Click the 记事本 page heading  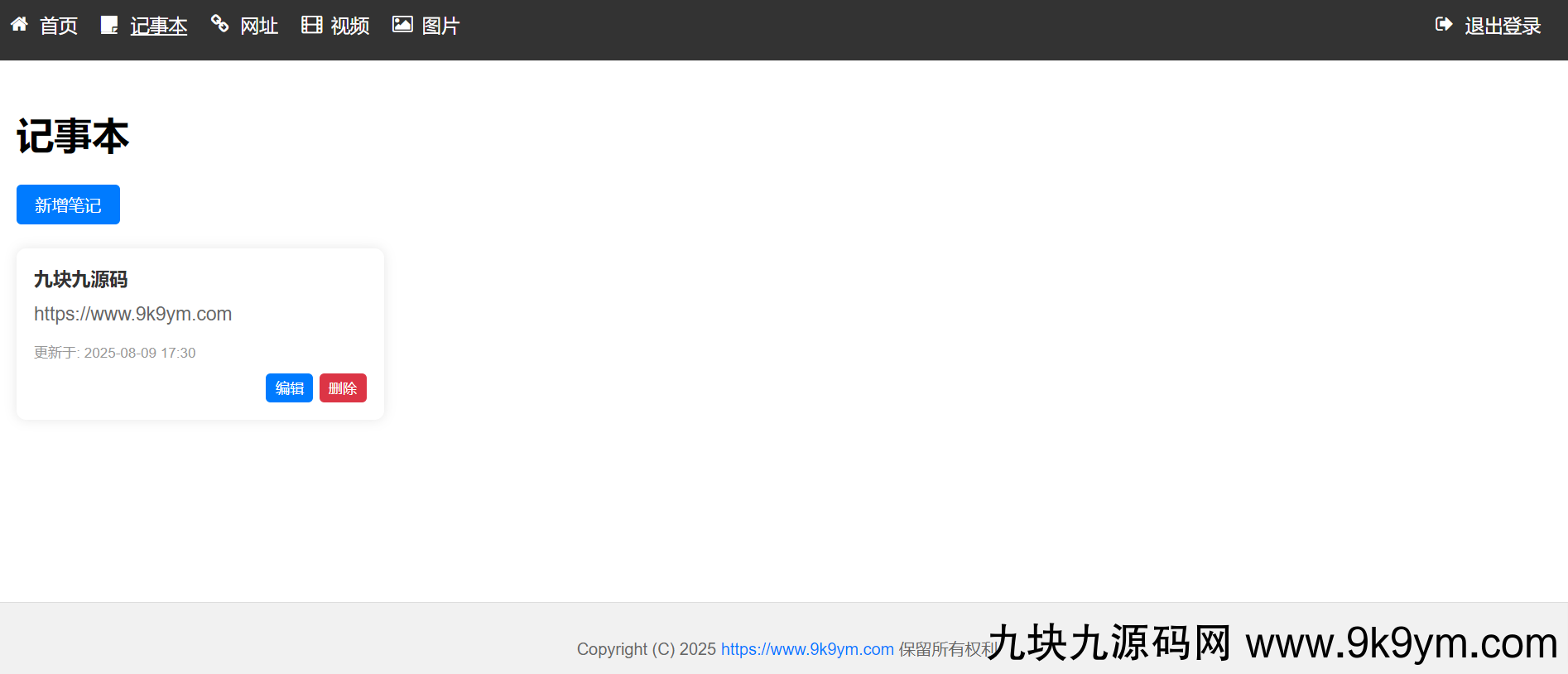73,137
